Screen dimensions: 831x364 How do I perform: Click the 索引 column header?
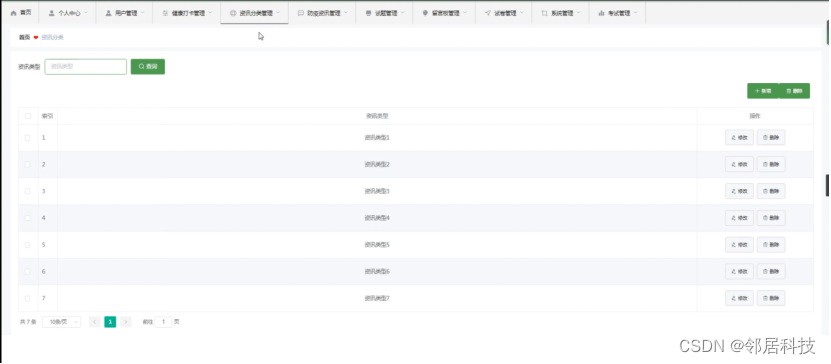pos(47,116)
